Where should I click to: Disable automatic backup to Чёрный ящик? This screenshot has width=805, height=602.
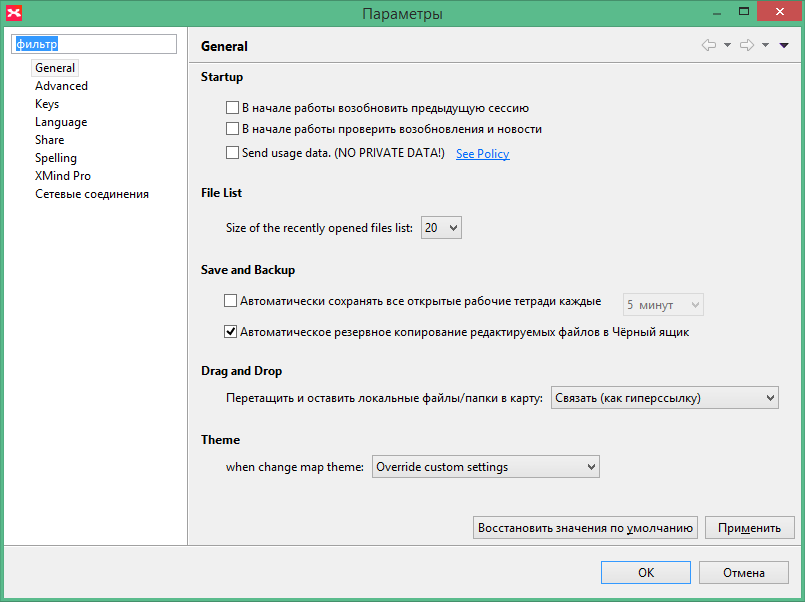coord(231,332)
